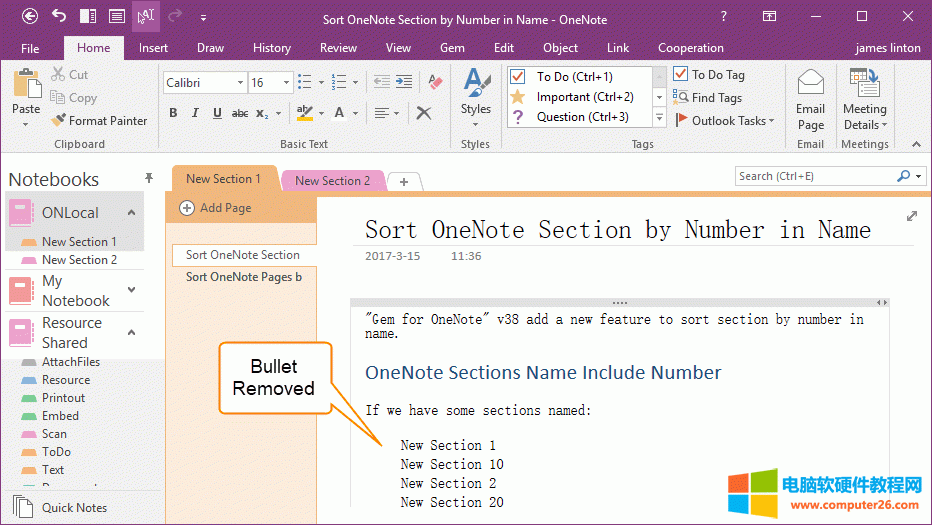This screenshot has width=932, height=525.
Task: Open the Calibri font name dropdown
Action: (x=240, y=83)
